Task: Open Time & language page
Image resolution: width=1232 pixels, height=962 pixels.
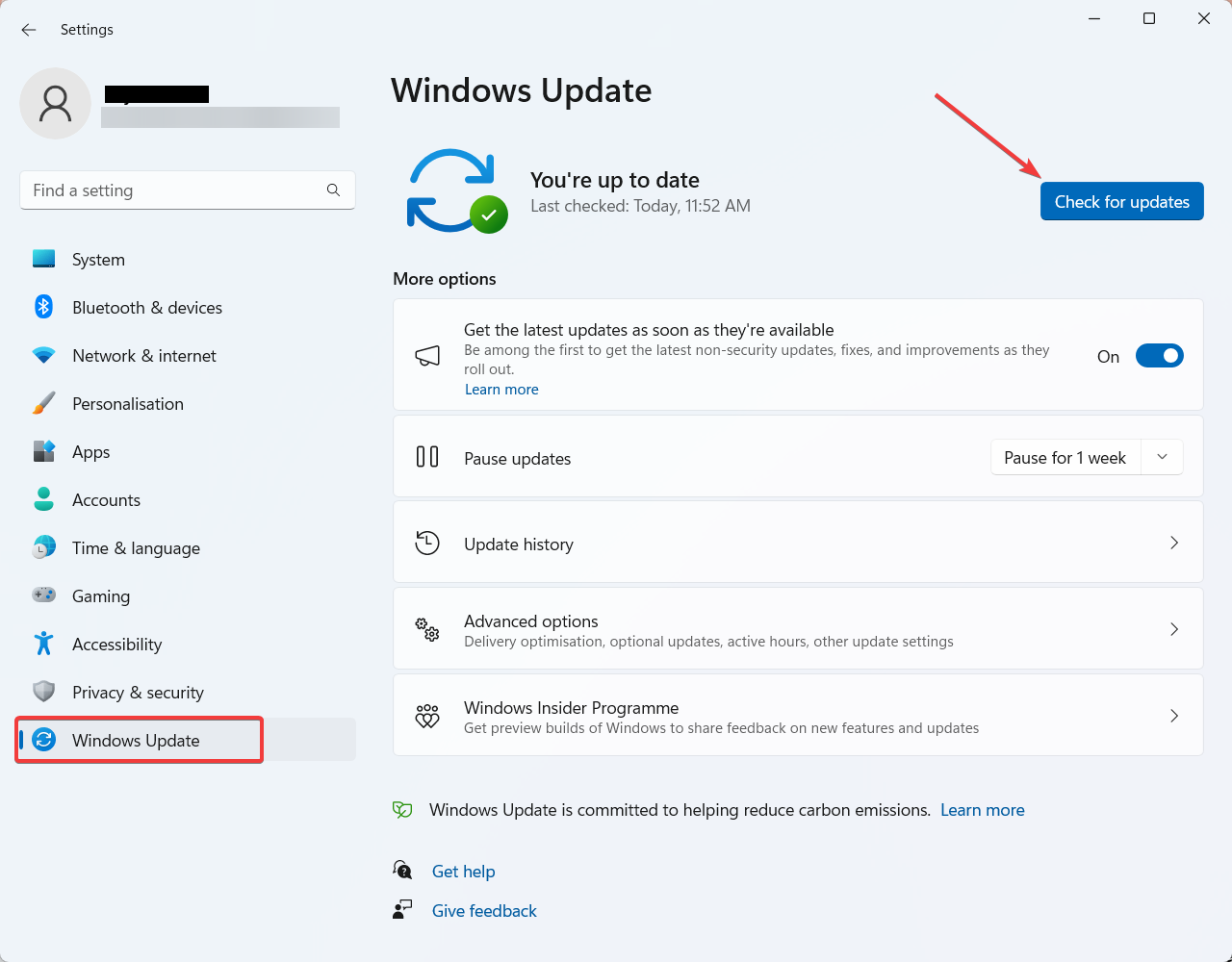Action: [x=186, y=548]
